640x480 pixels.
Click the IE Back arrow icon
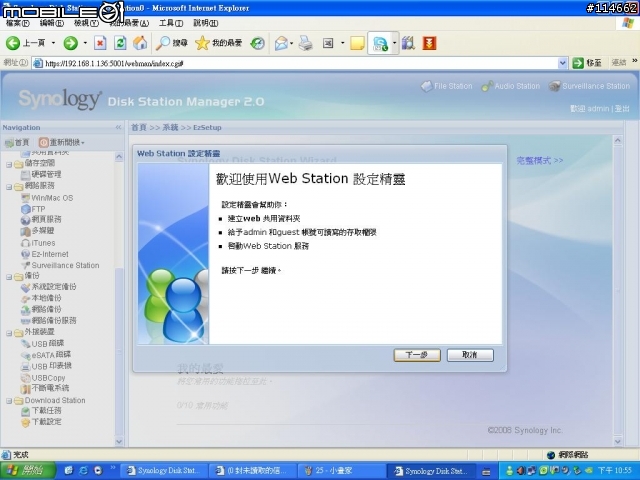coord(13,42)
